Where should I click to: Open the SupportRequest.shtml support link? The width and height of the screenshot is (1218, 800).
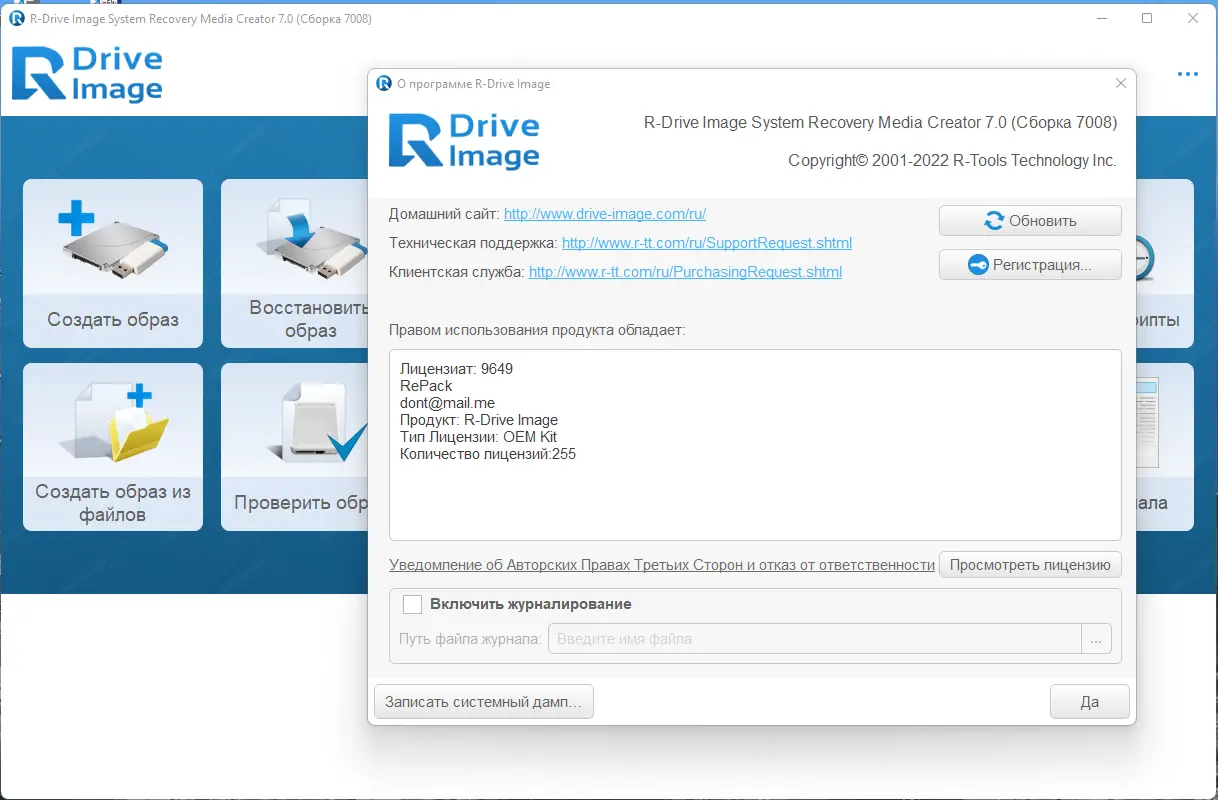pyautogui.click(x=707, y=243)
